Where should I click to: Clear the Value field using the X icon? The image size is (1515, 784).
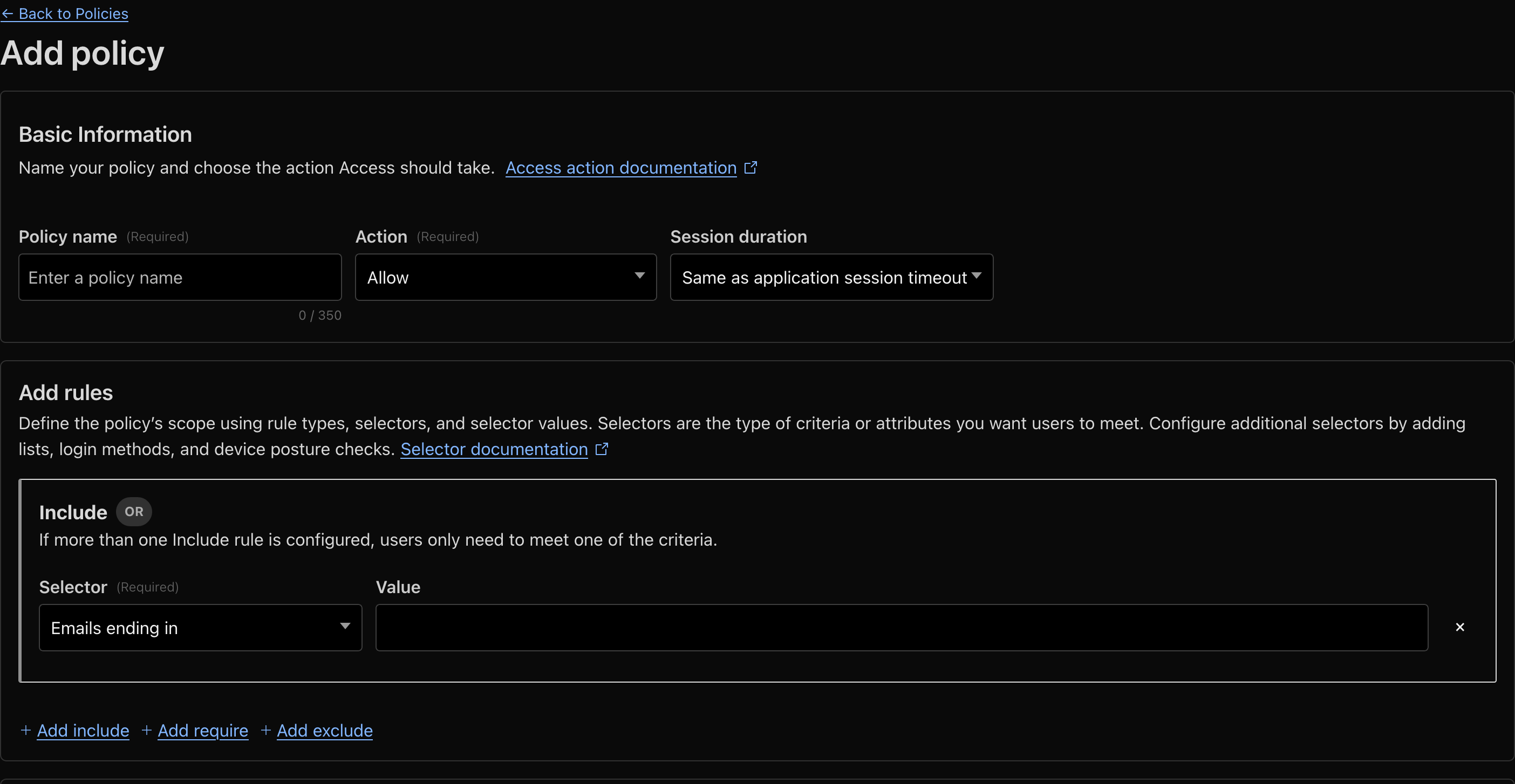tap(1460, 627)
